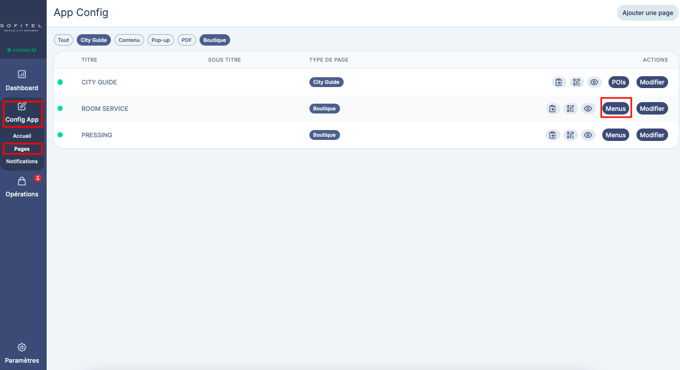Click the TITRE column header
This screenshot has height=370, width=680.
pyautogui.click(x=89, y=60)
